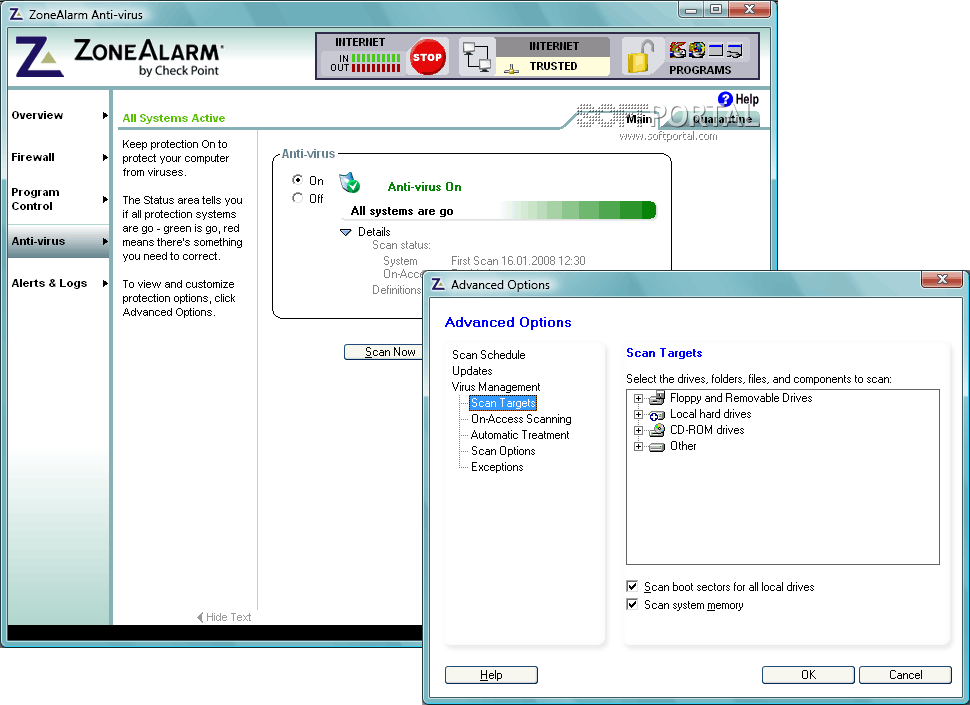
Task: Select Automatic Treatment in options tree
Action: tap(520, 435)
